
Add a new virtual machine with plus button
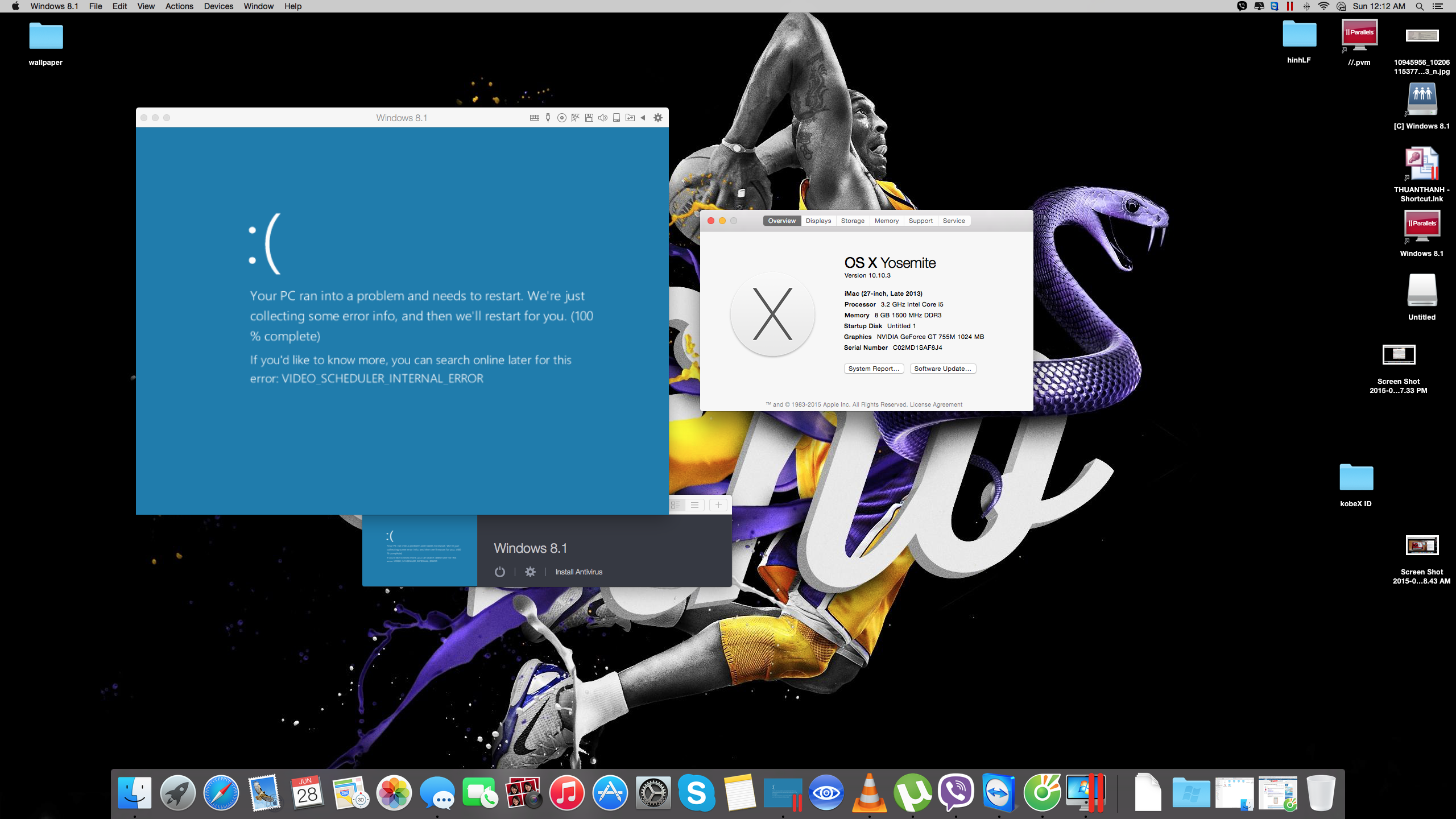(718, 505)
